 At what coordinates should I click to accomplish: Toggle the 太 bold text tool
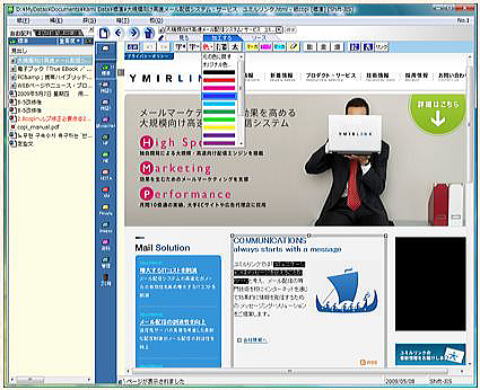(x=235, y=47)
